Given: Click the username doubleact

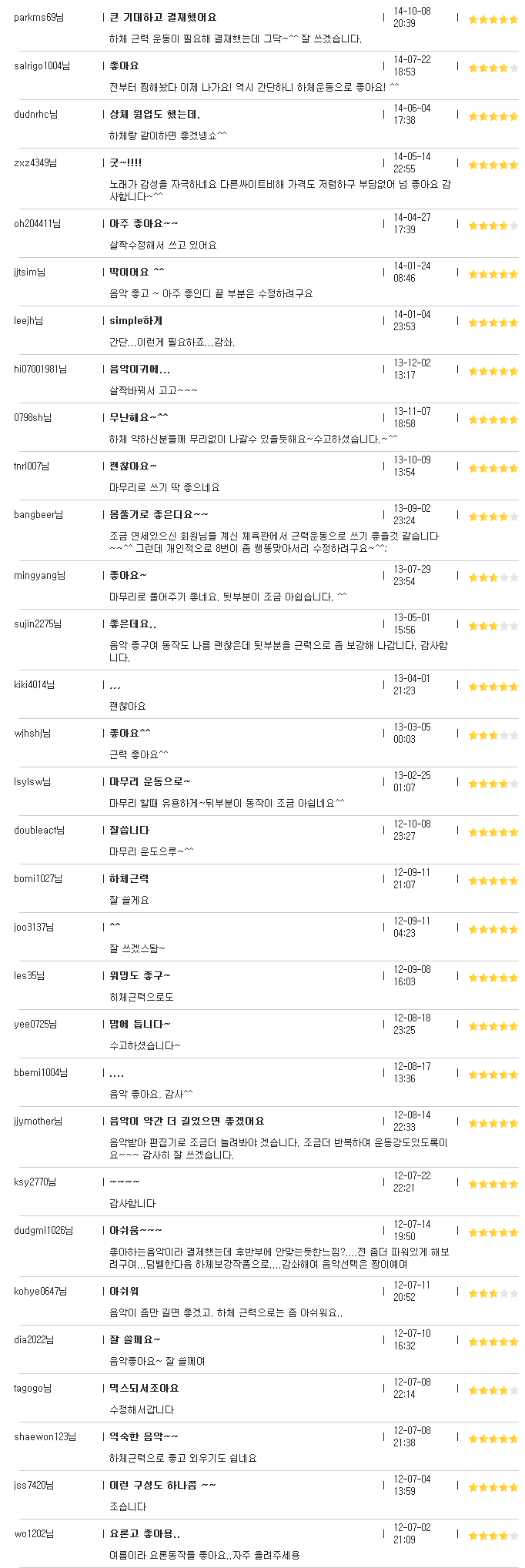Looking at the screenshot, I should tap(39, 831).
